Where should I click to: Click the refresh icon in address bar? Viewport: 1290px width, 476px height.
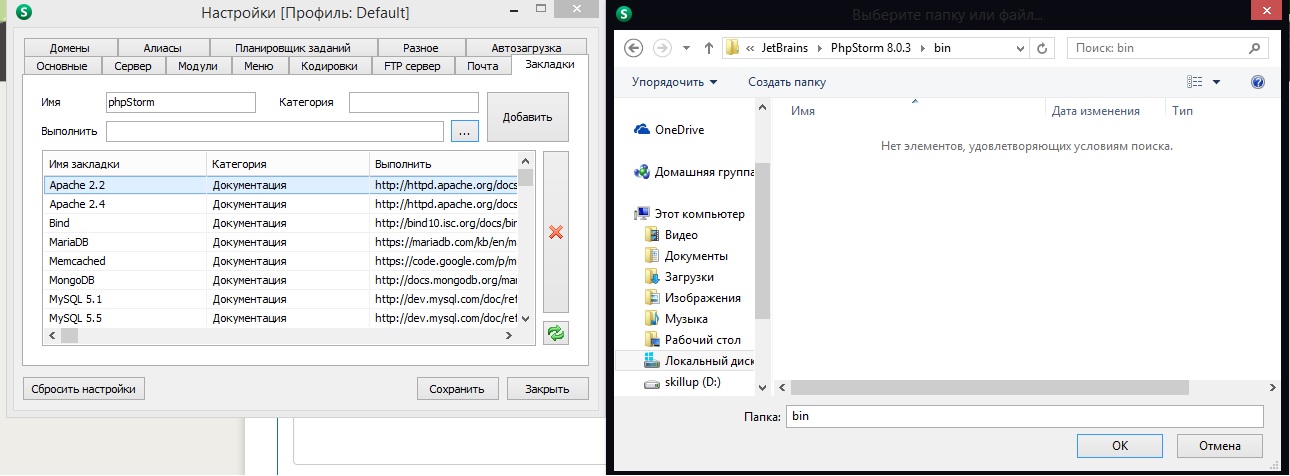coord(1042,48)
